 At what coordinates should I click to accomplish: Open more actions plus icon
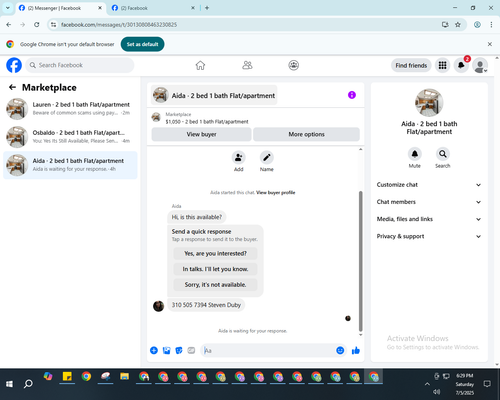[x=154, y=350]
